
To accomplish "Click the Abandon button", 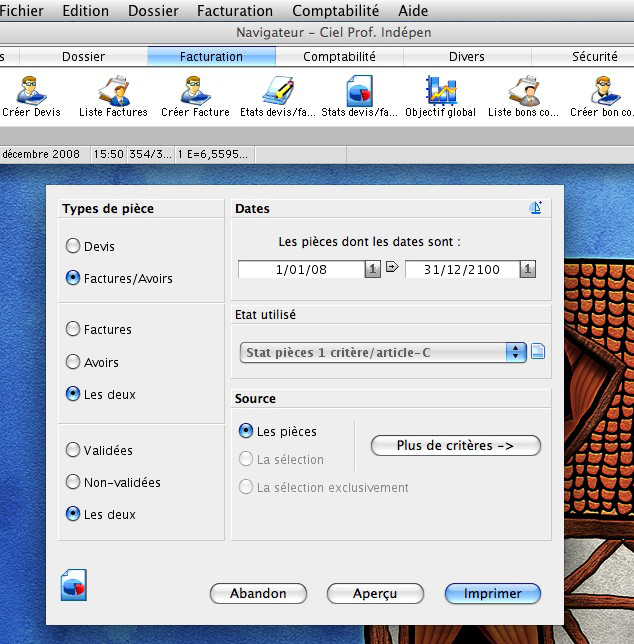I will coord(258,593).
